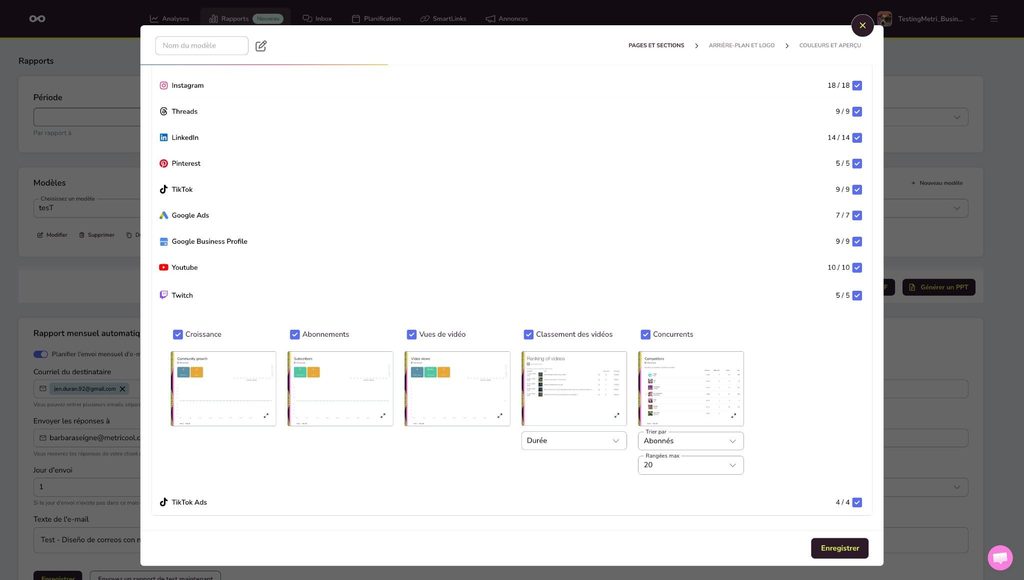Click the Enregistrer button in the dialog
The height and width of the screenshot is (580, 1024).
point(839,549)
